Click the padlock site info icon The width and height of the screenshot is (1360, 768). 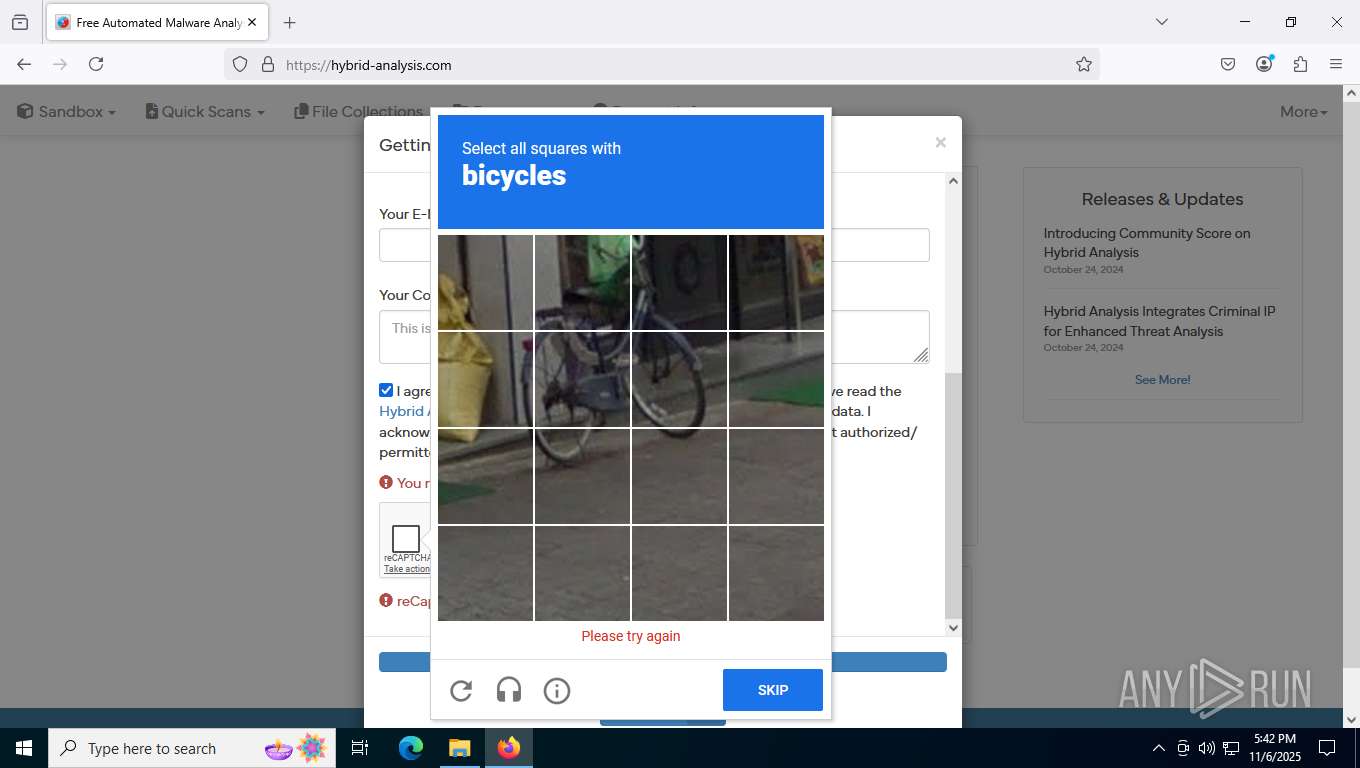(267, 64)
